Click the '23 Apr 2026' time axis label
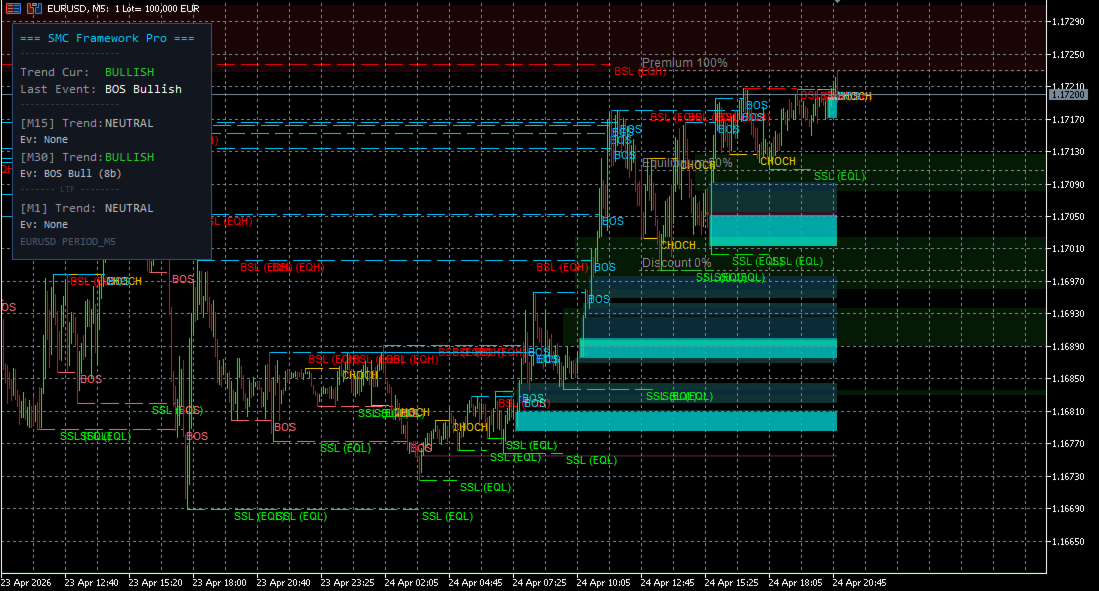 (26, 583)
